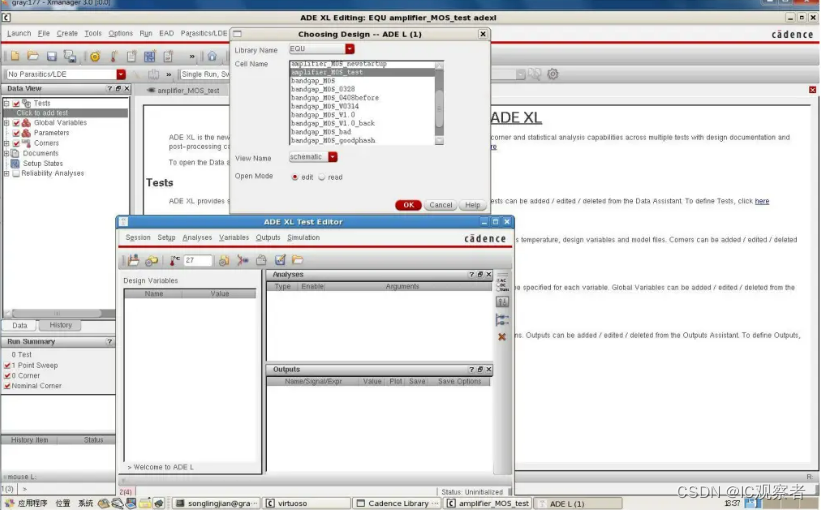Show more toolbar items via top chevron
Image resolution: width=821 pixels, height=510 pixels.
[192, 56]
